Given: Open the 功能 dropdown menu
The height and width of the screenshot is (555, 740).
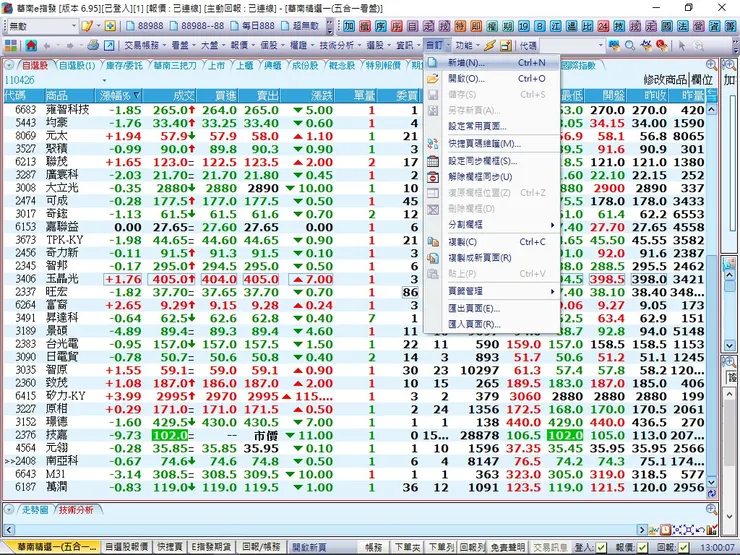Looking at the screenshot, I should pyautogui.click(x=467, y=45).
